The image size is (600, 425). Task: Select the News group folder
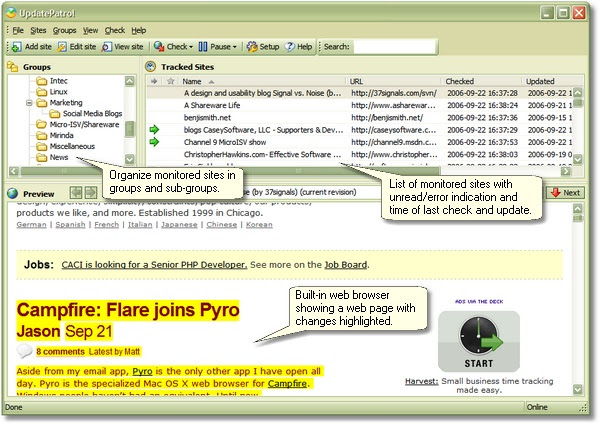pos(52,157)
